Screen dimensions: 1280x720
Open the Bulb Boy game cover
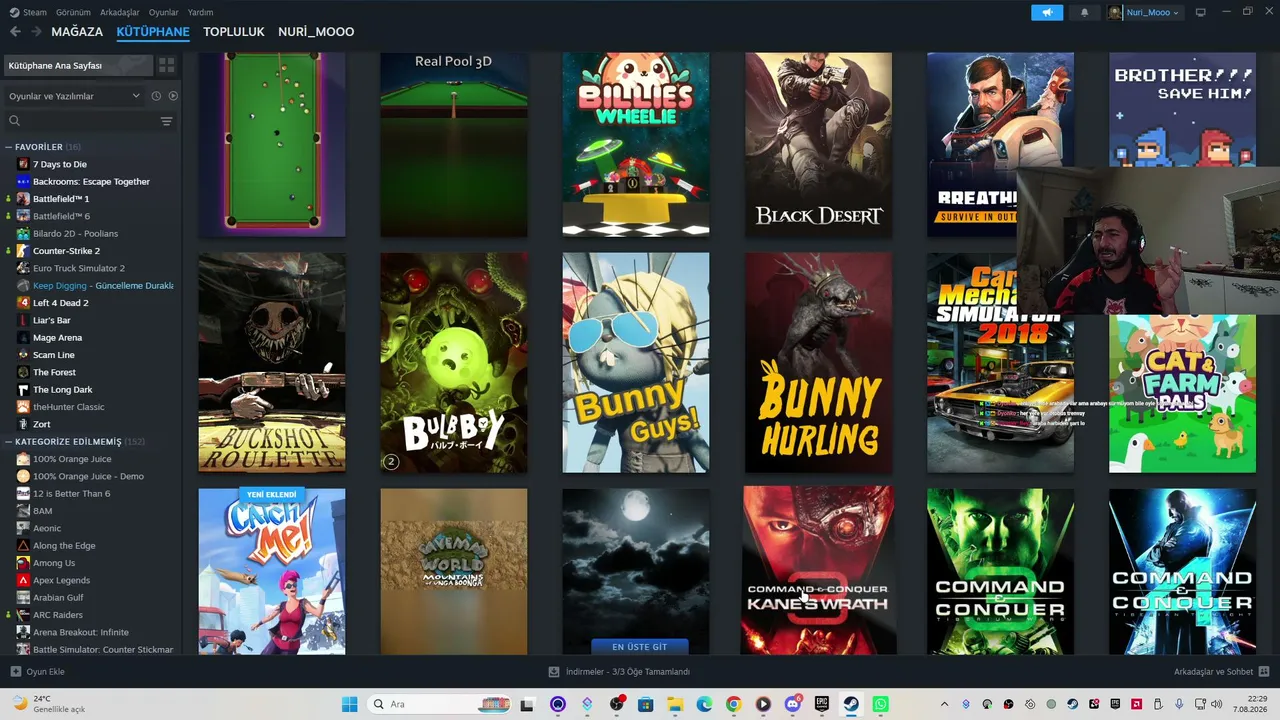tap(454, 362)
